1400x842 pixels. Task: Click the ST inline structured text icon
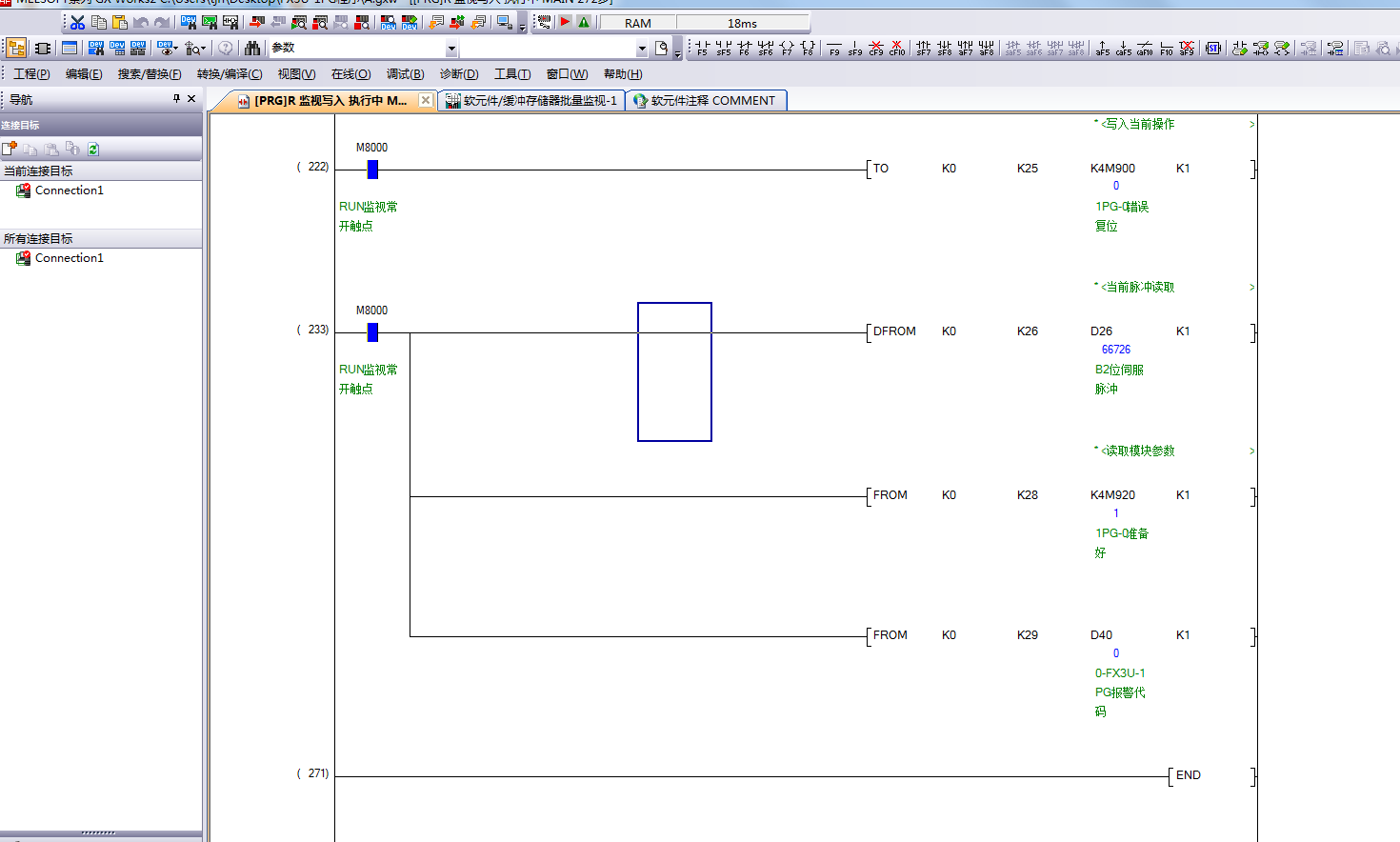[x=1212, y=48]
